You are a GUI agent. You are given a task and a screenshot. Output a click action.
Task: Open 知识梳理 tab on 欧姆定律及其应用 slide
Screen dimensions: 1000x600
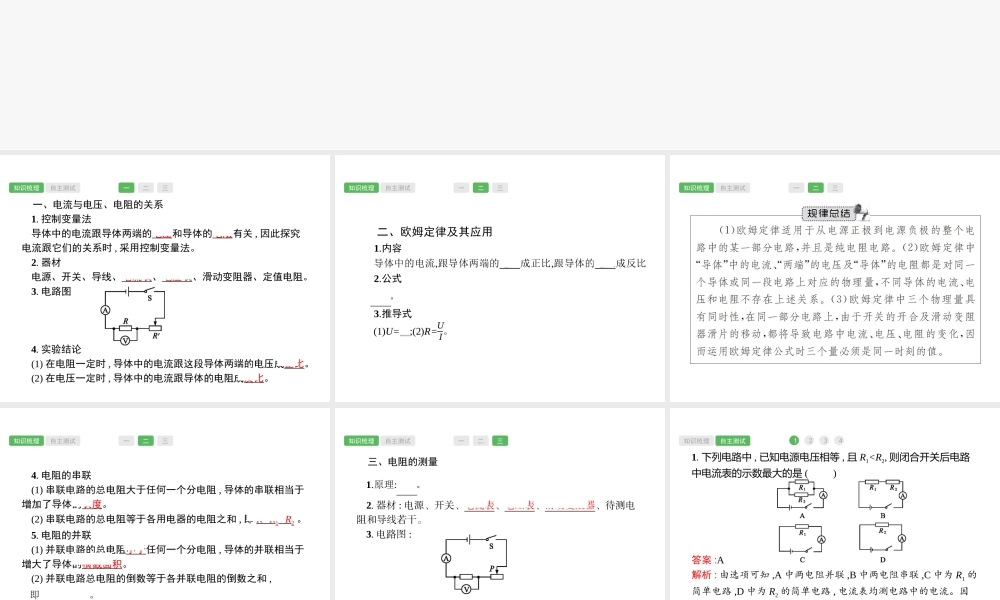point(361,188)
